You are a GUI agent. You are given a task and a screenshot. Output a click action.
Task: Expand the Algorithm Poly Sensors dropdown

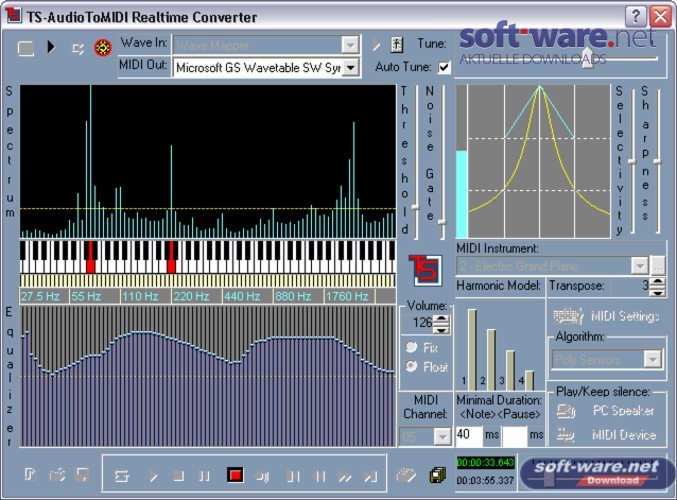click(653, 359)
